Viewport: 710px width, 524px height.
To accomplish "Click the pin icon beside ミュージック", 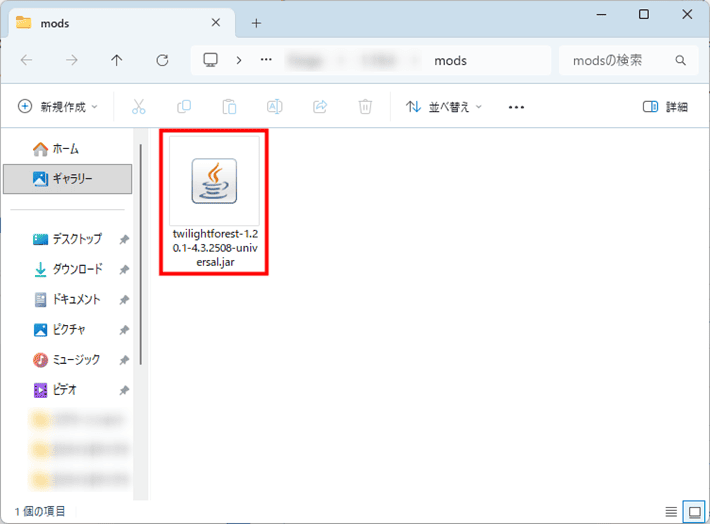I will click(124, 360).
